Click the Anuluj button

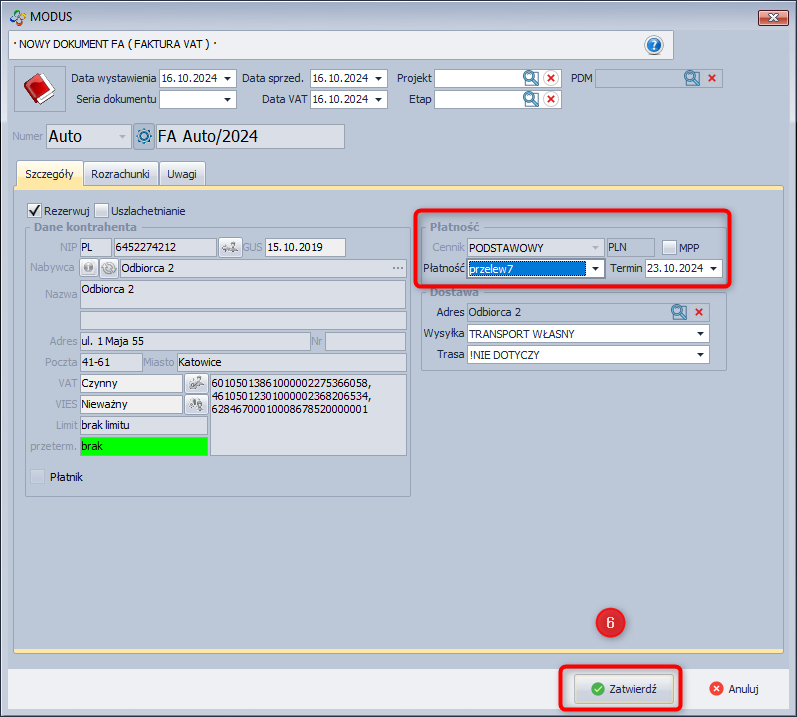click(x=734, y=689)
